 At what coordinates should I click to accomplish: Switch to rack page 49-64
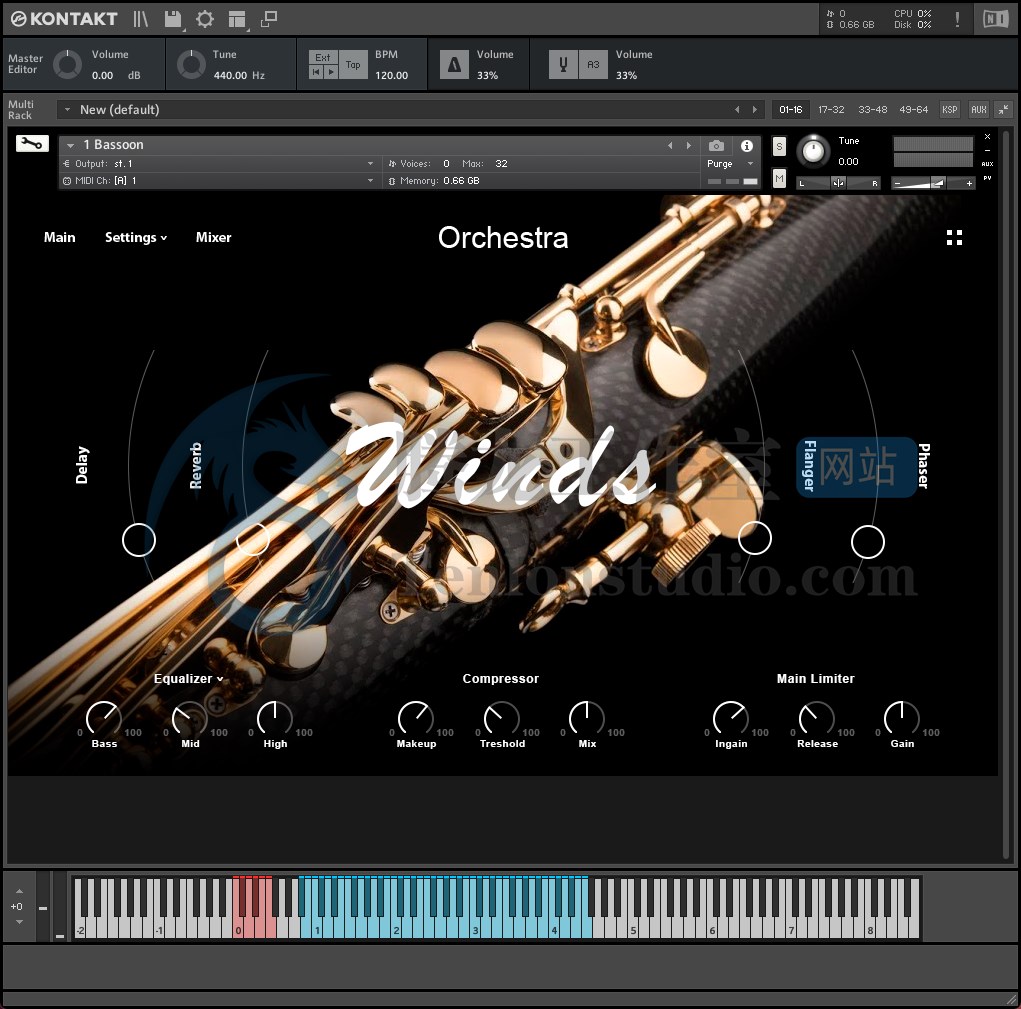913,109
